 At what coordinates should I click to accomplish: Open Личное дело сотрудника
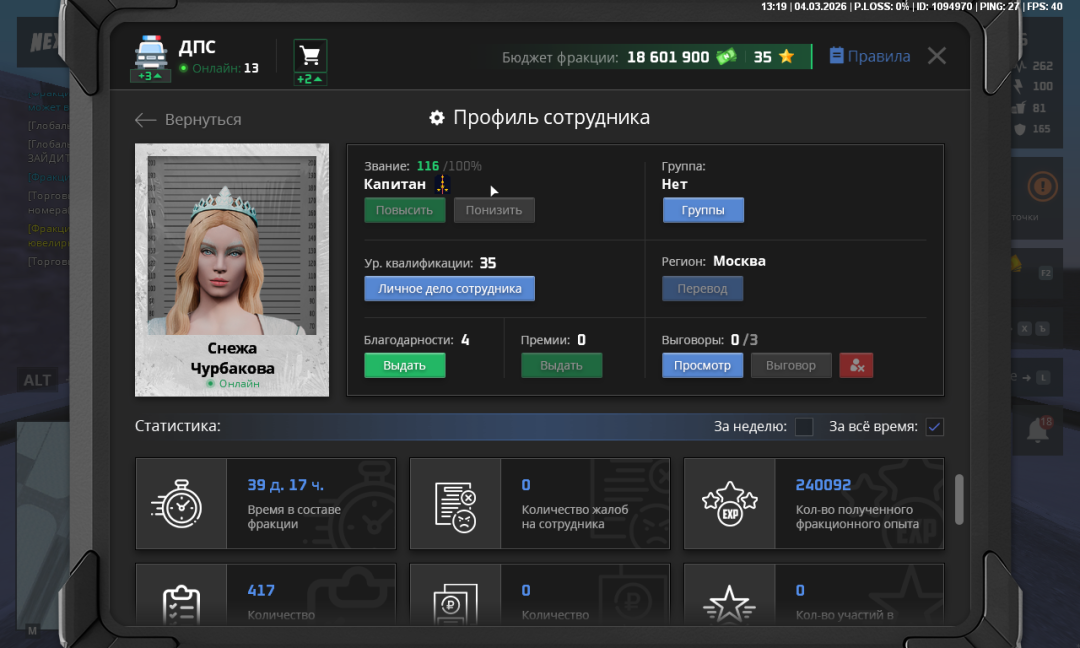(449, 289)
